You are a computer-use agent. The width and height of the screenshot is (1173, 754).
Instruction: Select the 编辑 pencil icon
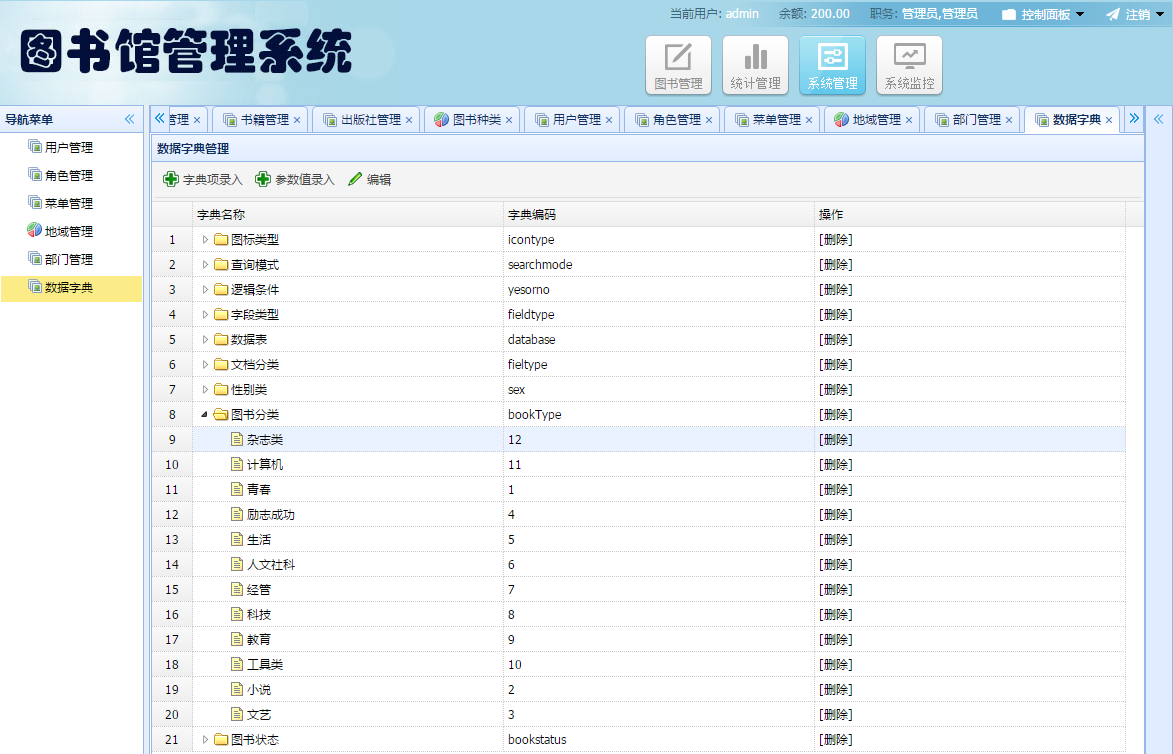click(x=354, y=180)
